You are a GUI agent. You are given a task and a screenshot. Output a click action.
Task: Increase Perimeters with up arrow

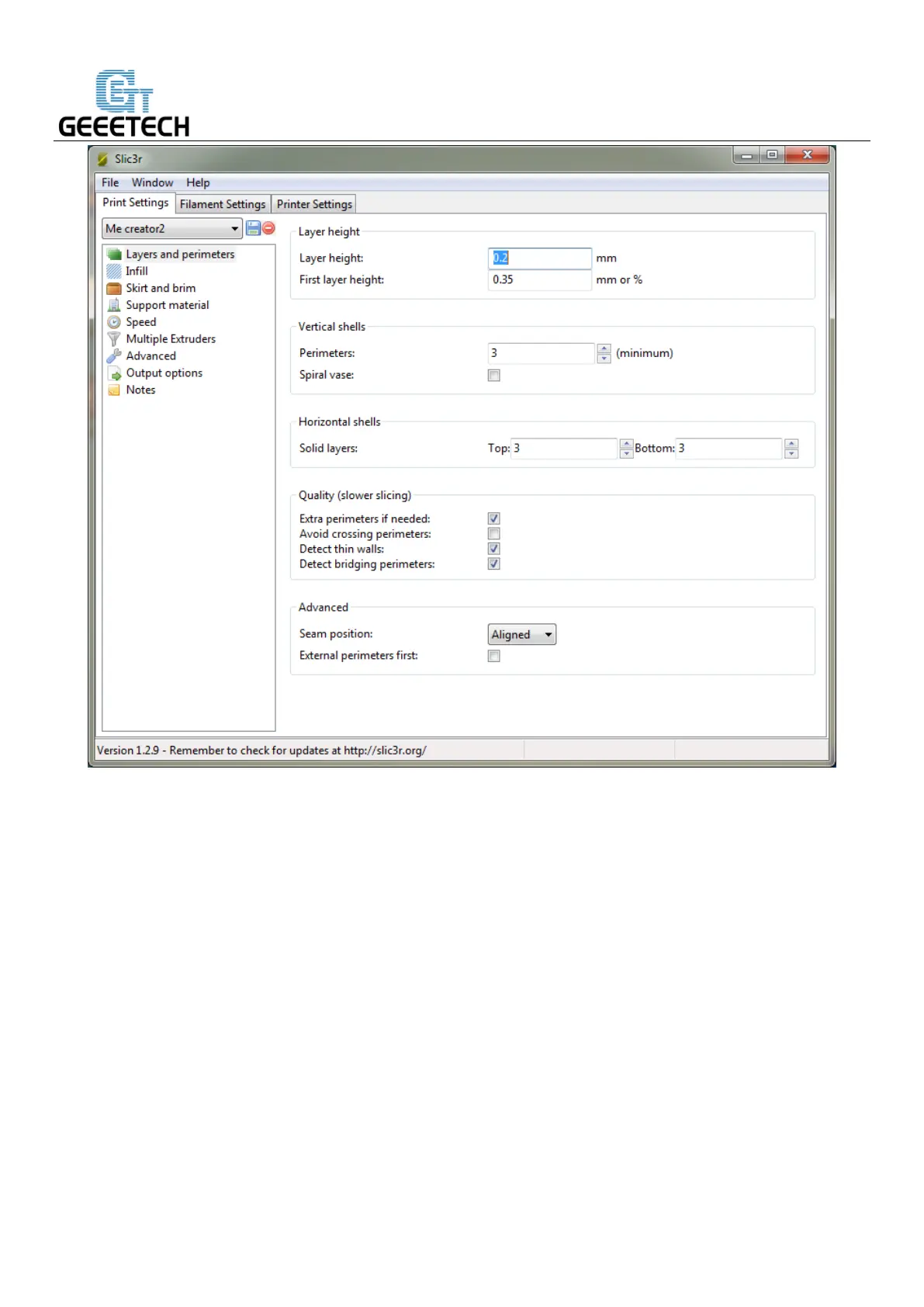click(604, 348)
